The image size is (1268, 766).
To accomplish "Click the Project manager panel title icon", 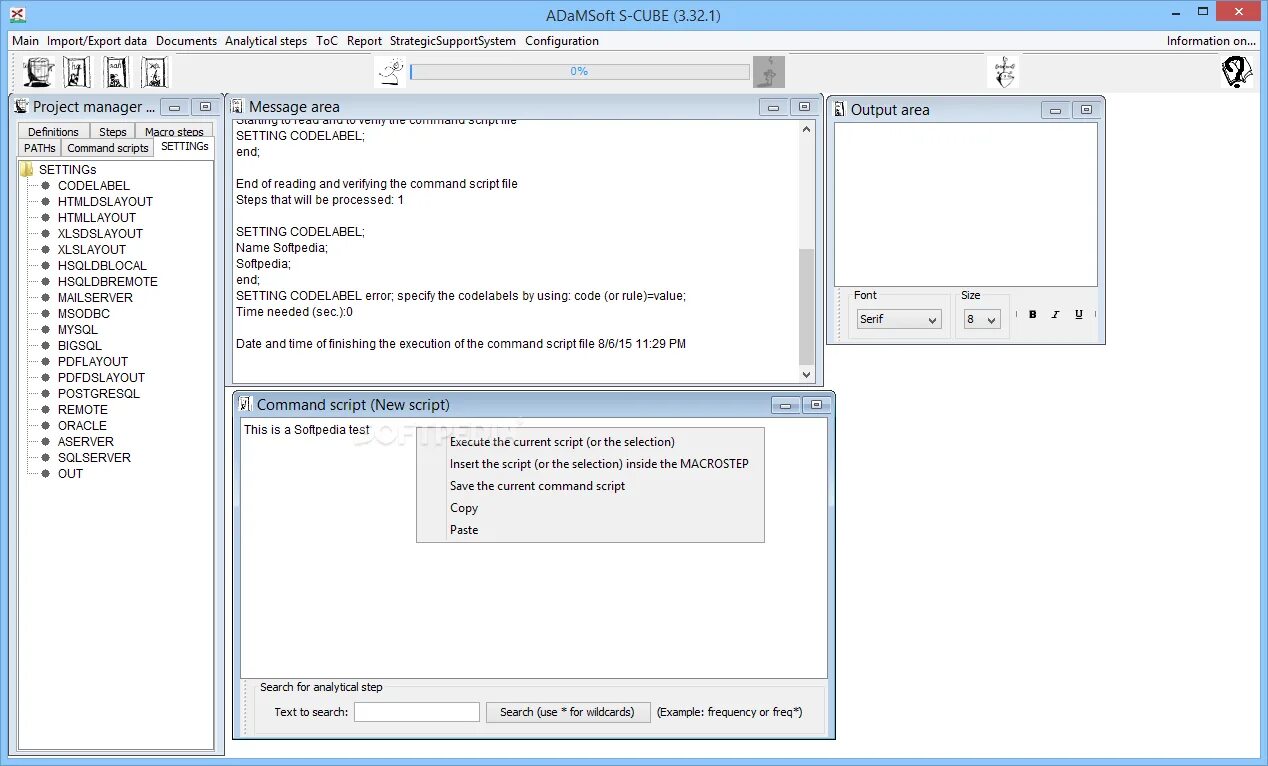I will click(x=22, y=106).
